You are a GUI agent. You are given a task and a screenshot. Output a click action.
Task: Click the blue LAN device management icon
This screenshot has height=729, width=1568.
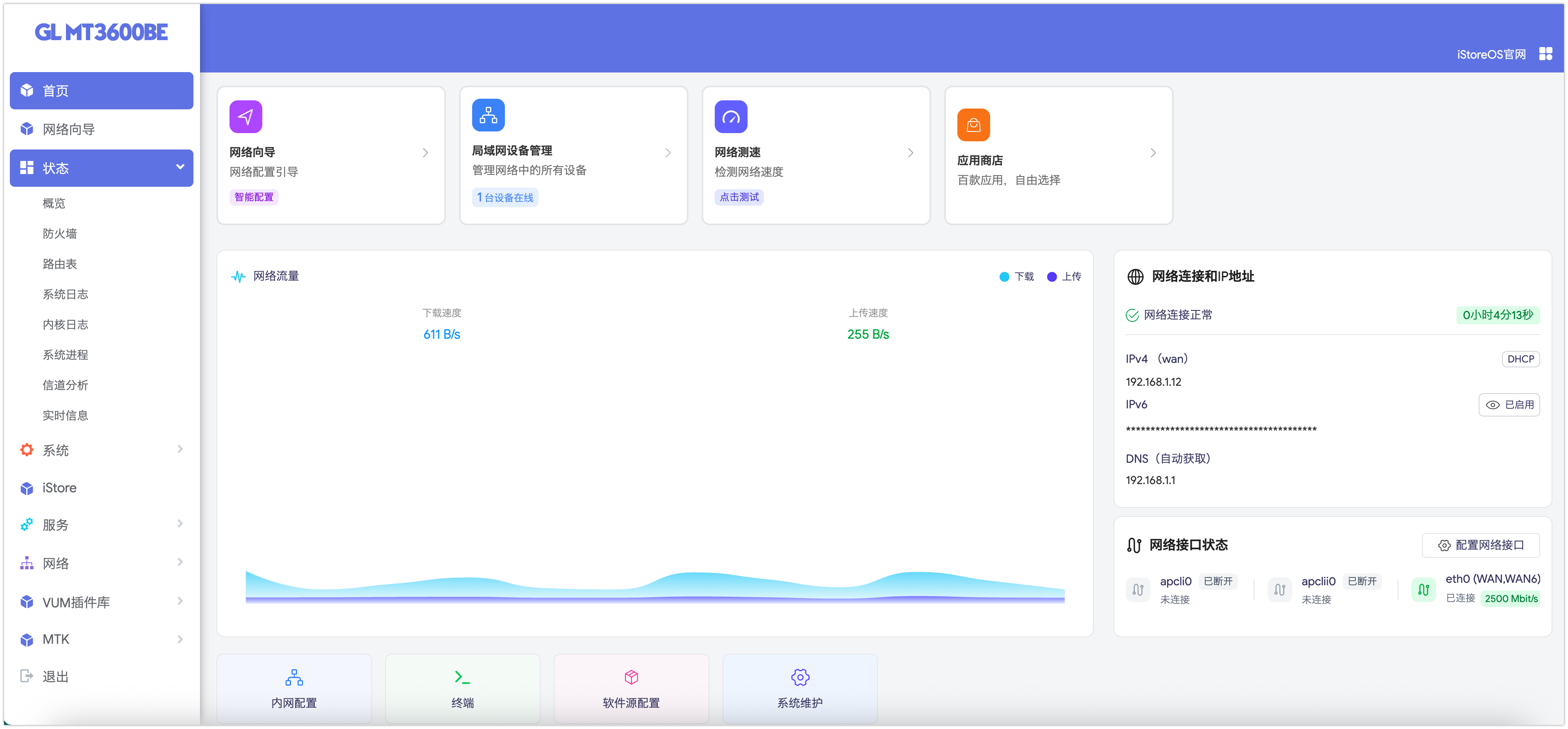pyautogui.click(x=488, y=115)
